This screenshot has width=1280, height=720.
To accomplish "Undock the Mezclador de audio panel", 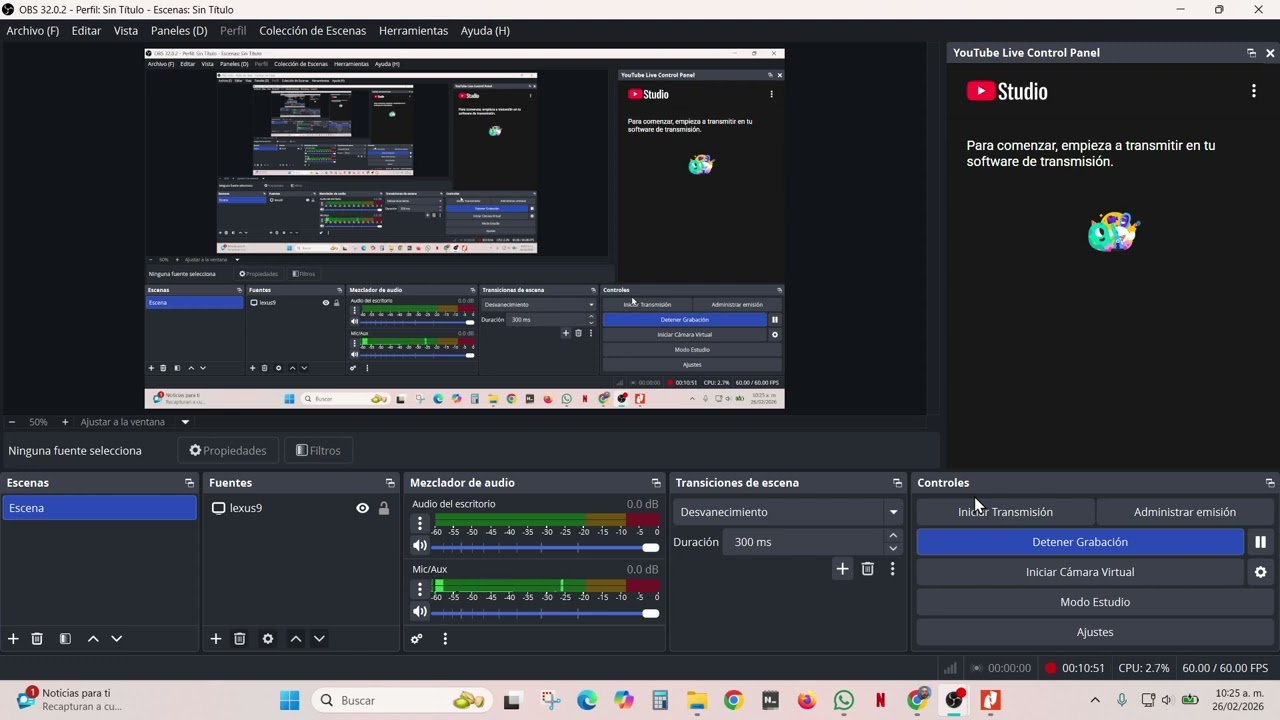I will (656, 483).
